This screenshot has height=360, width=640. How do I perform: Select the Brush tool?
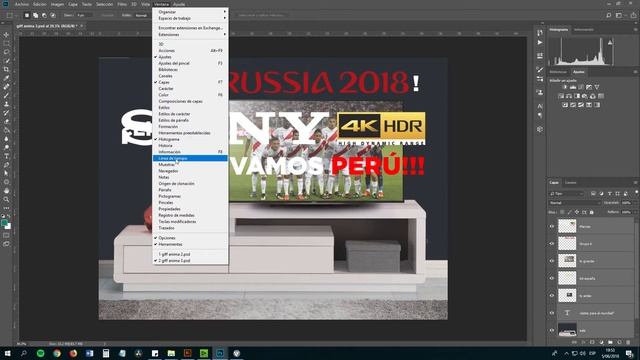pyautogui.click(x=6, y=96)
